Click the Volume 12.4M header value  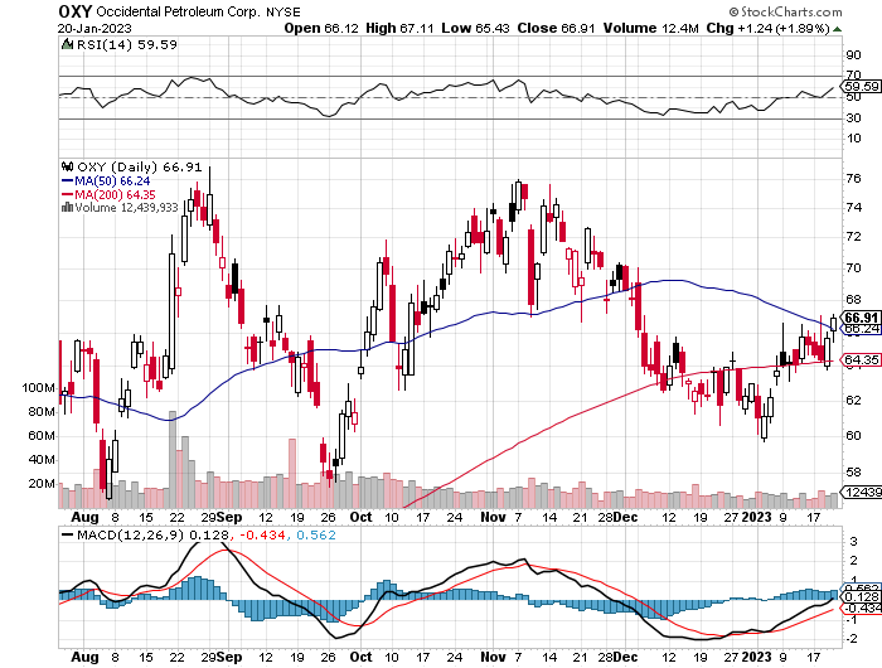pos(651,28)
